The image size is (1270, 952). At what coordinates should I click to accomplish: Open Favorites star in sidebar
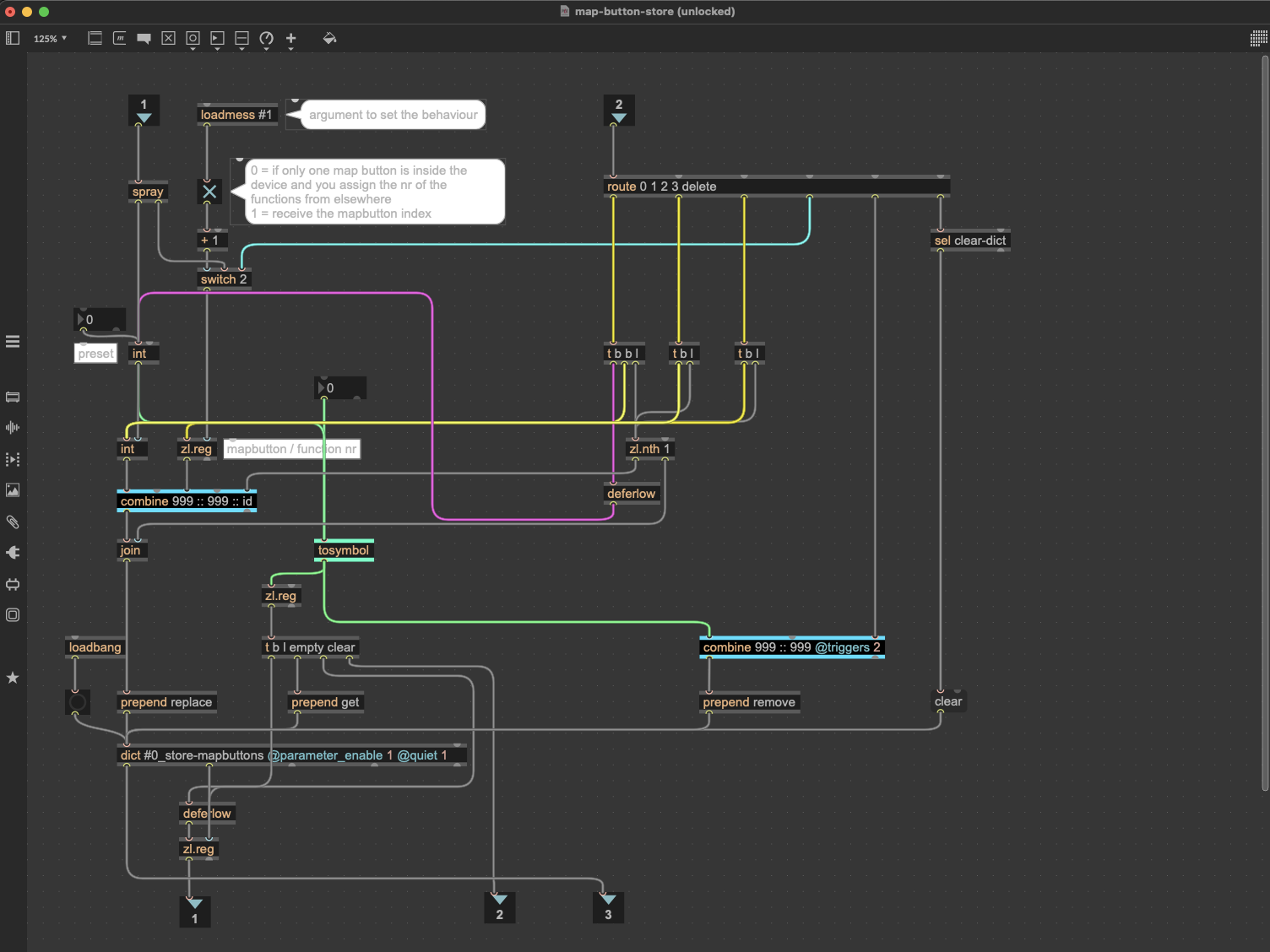click(x=13, y=678)
